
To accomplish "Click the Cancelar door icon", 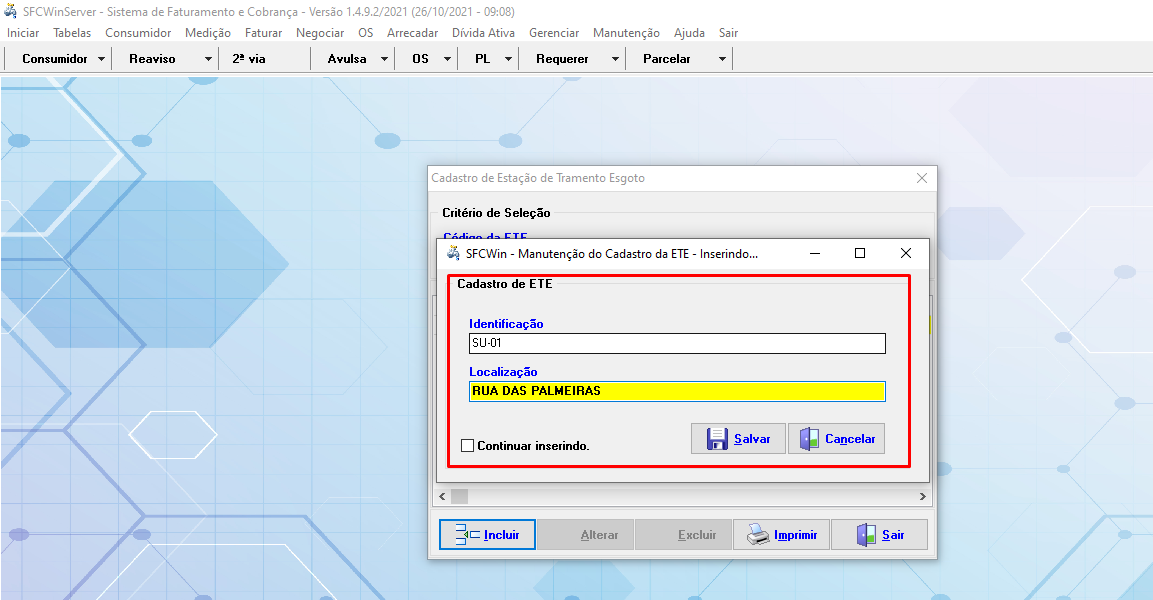I will 809,439.
